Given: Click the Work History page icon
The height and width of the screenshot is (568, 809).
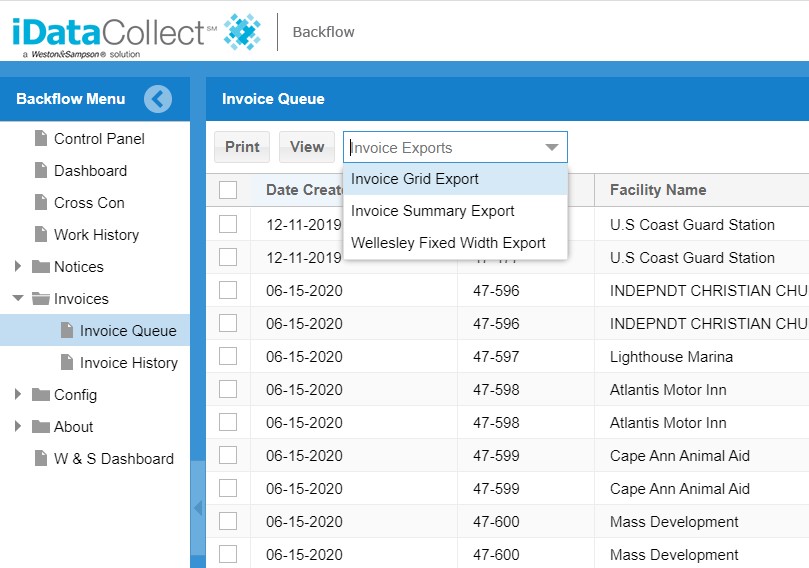Looking at the screenshot, I should click(41, 234).
